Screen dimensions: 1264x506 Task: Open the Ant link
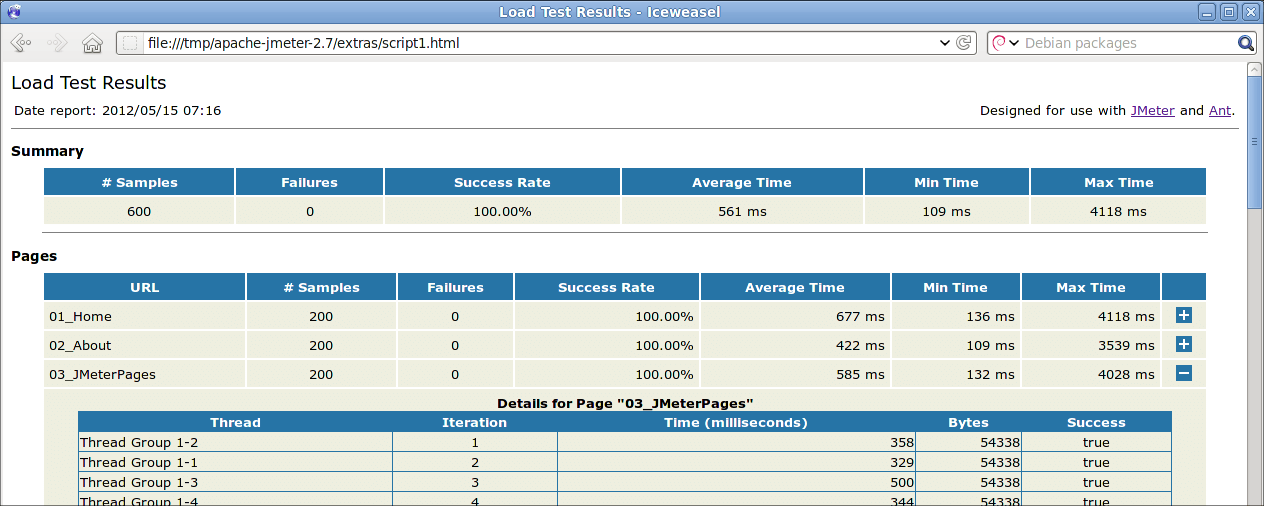point(1219,111)
